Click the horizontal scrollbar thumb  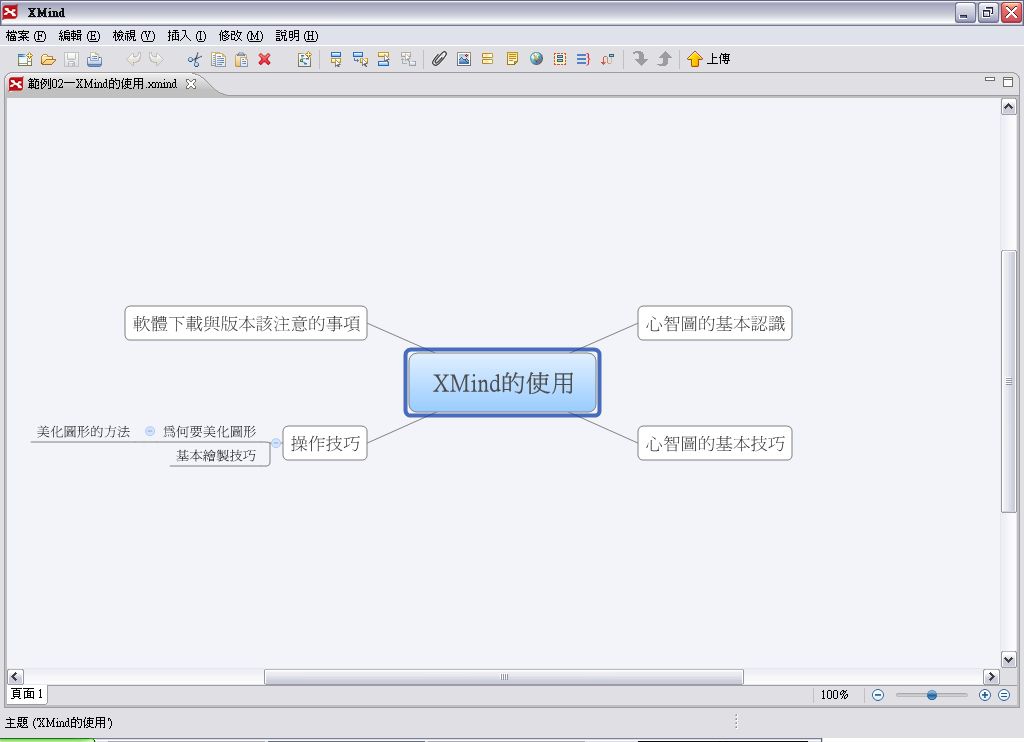[504, 677]
